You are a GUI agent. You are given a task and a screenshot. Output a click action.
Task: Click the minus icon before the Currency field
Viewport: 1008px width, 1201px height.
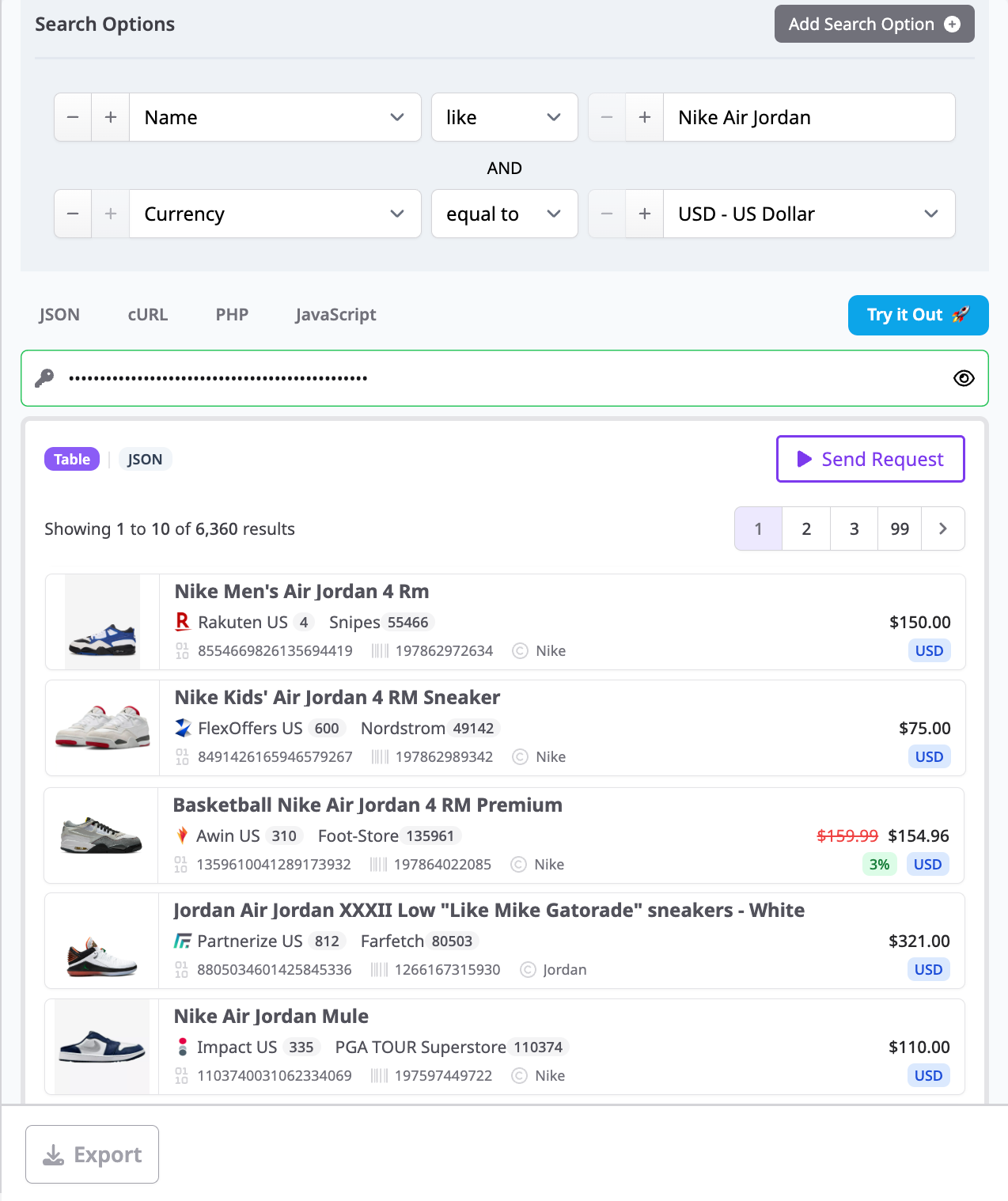(73, 214)
